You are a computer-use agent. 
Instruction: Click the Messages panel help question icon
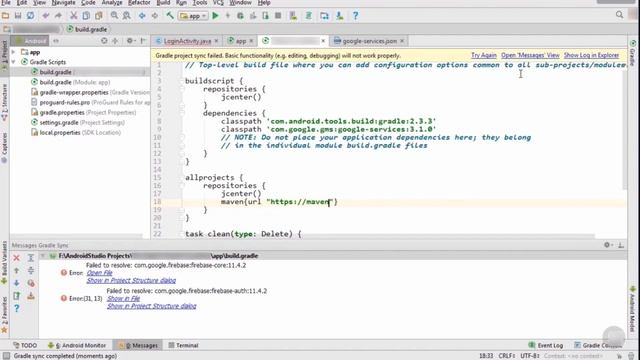[16, 309]
